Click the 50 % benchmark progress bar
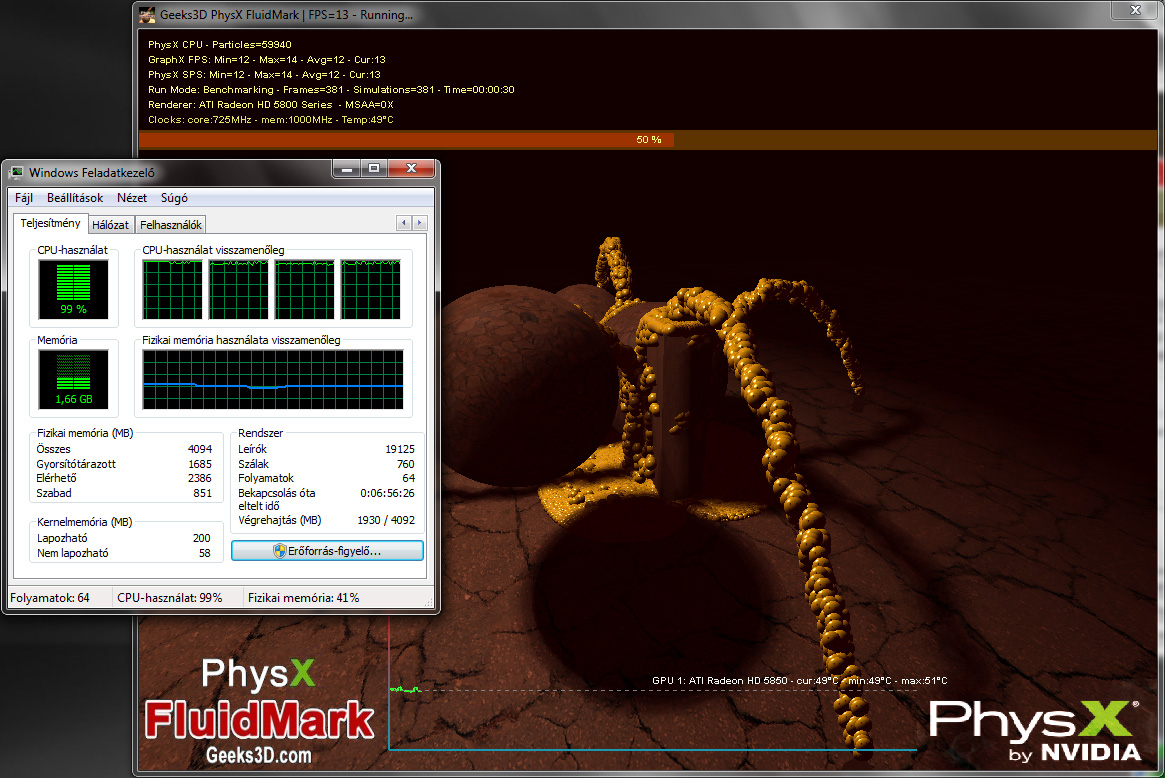1165x778 pixels. tap(648, 140)
